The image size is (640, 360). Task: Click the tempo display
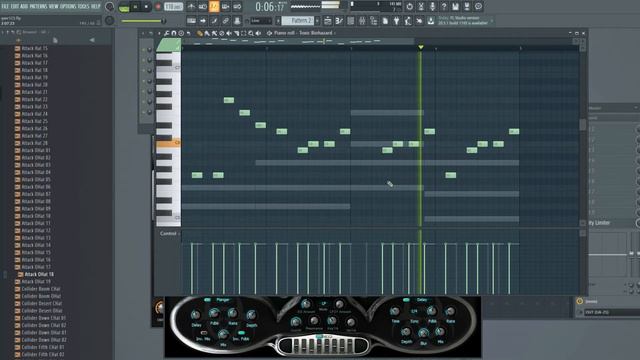point(174,7)
